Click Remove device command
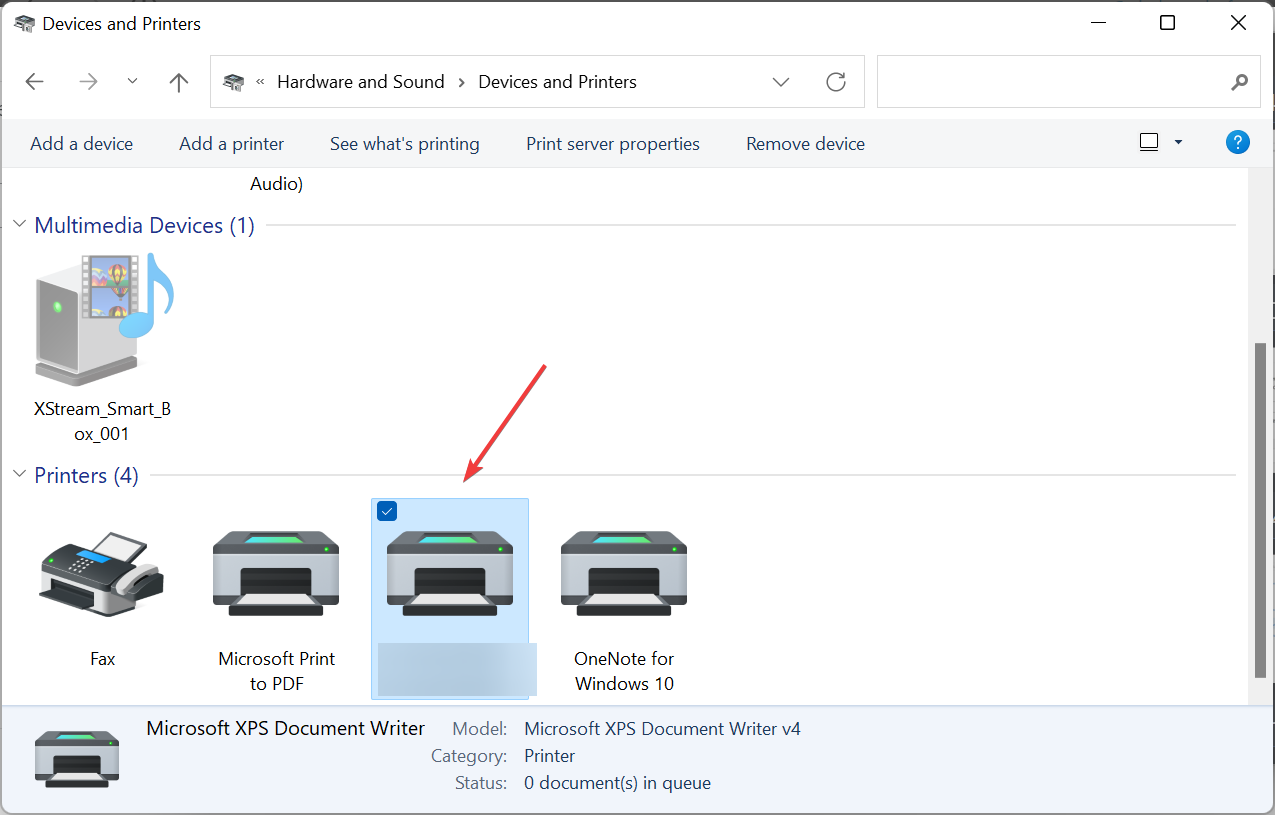 [x=805, y=144]
